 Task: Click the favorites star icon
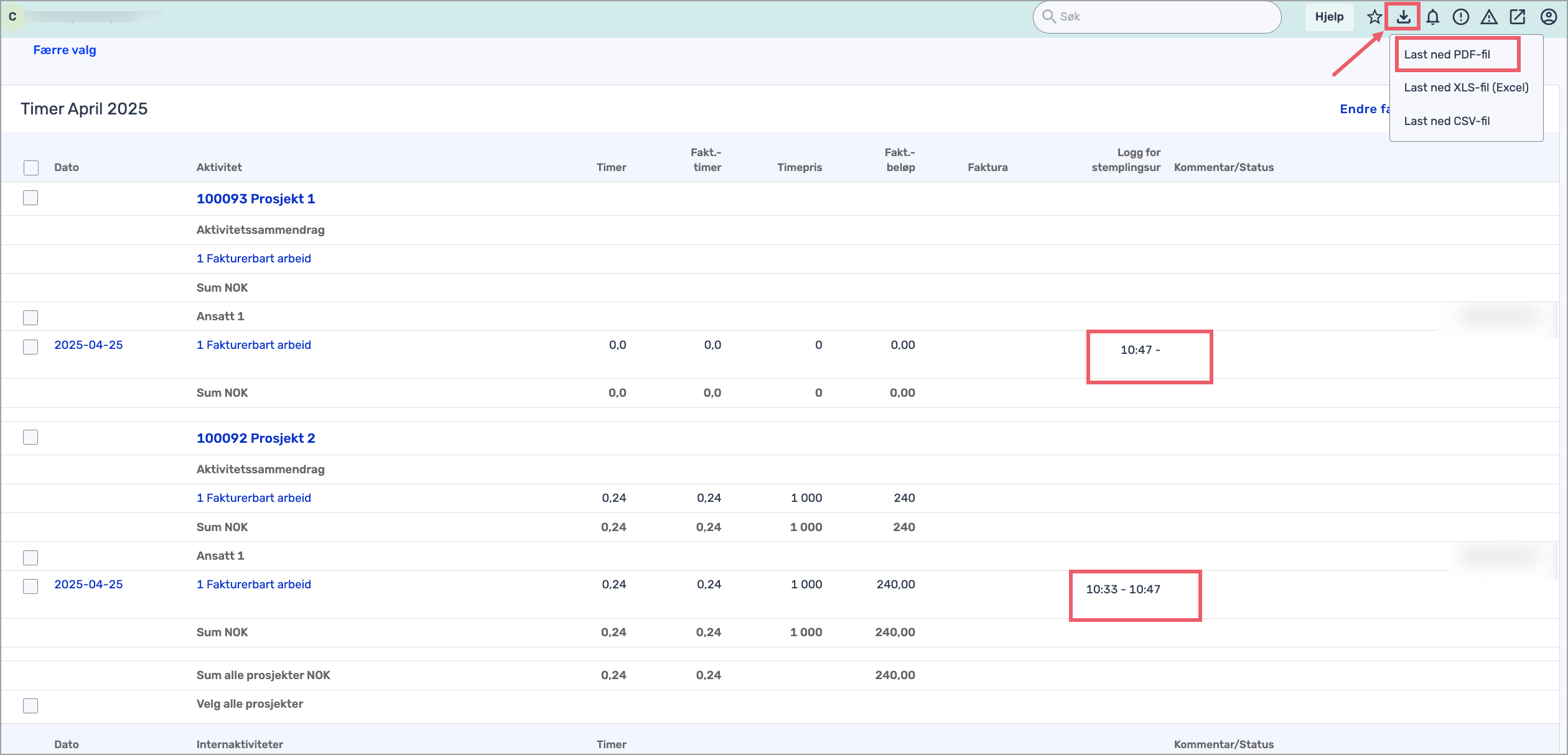click(x=1374, y=17)
